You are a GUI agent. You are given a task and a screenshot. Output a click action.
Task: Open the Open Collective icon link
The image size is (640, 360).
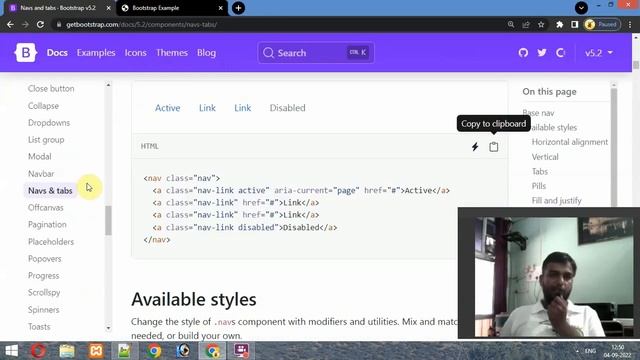560,53
